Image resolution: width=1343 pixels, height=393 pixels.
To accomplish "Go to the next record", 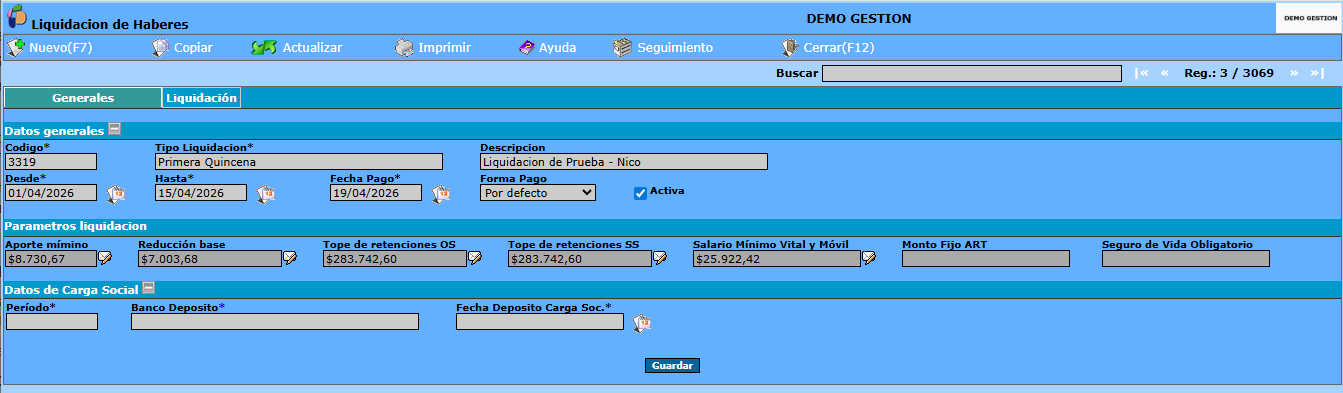I will pyautogui.click(x=1294, y=73).
